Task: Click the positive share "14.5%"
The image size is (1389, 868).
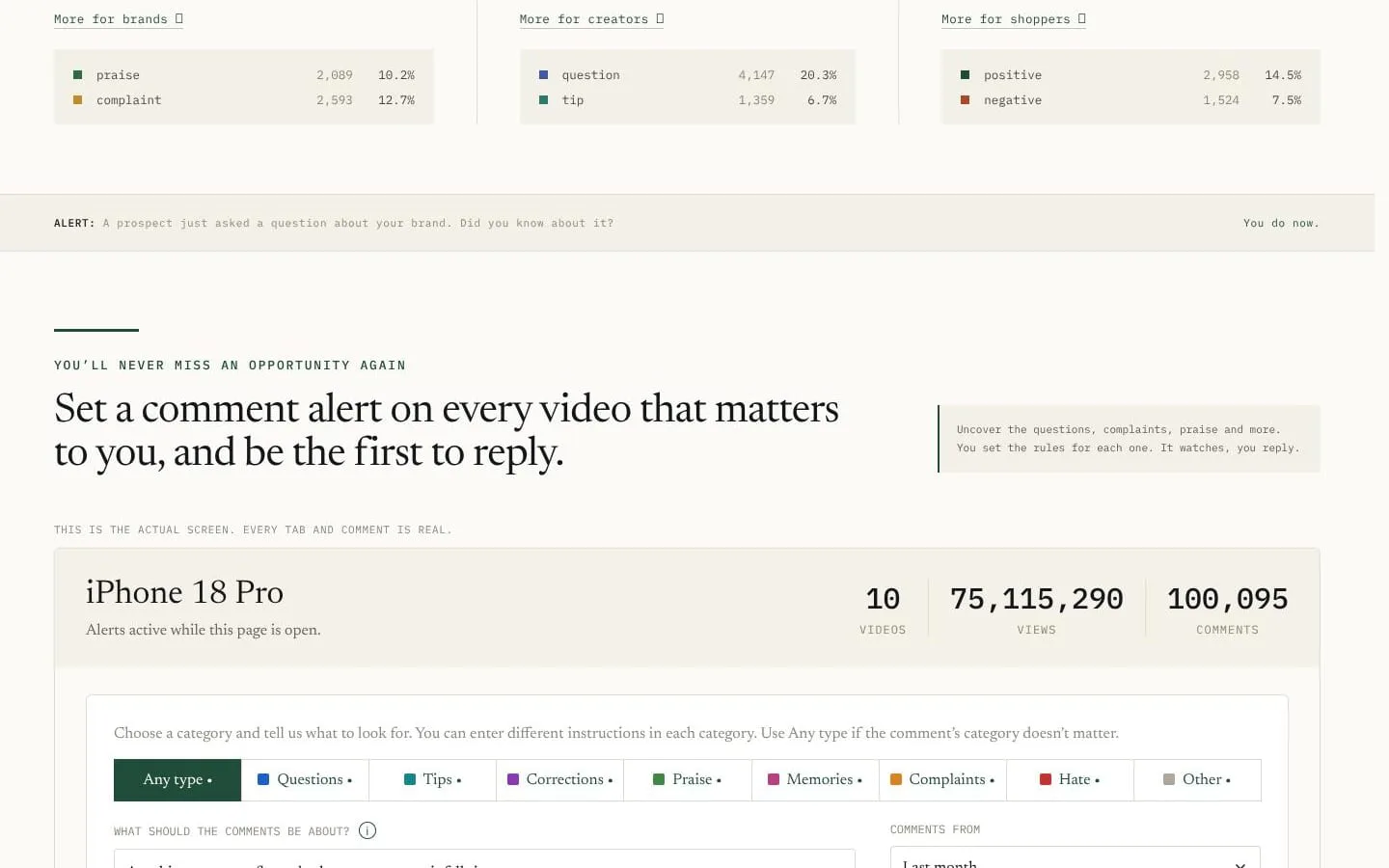Action: 1283,75
